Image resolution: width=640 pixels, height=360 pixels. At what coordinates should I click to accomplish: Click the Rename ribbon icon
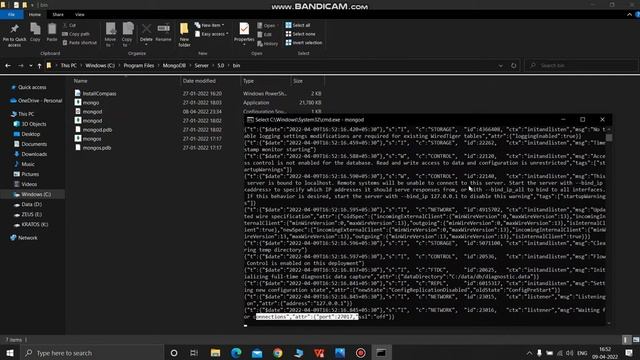163,33
